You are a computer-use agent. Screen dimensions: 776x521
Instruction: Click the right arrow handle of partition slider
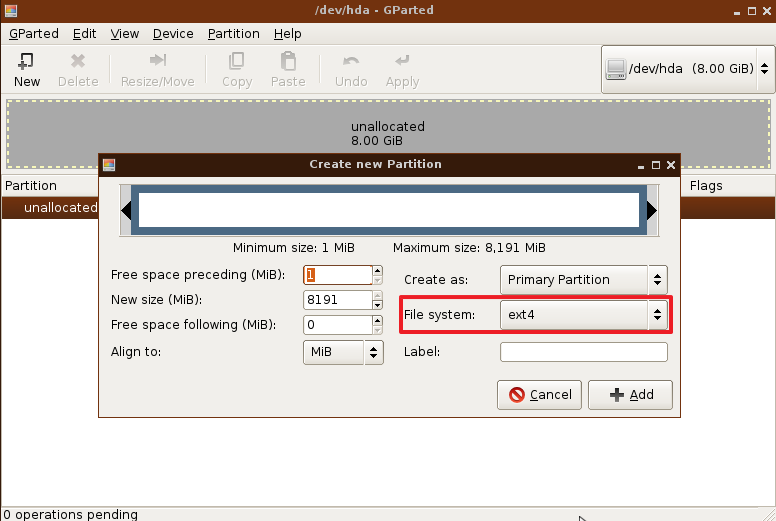pos(652,210)
